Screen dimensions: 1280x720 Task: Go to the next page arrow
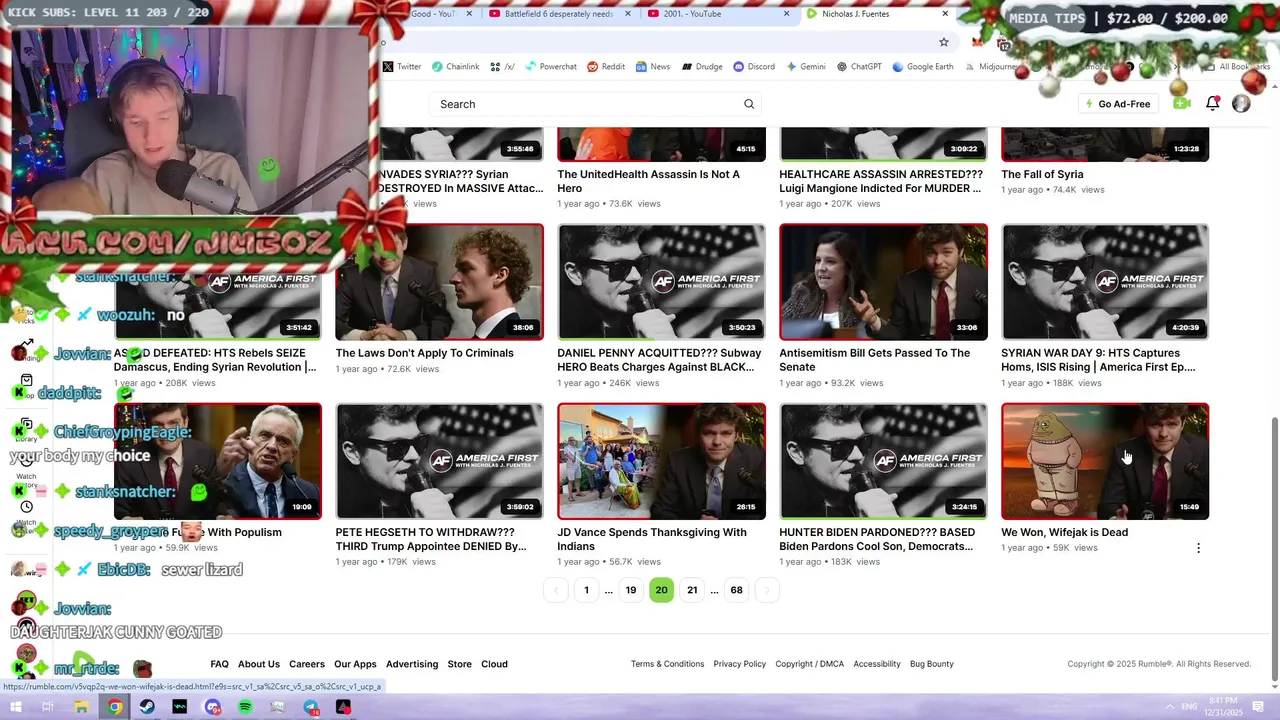[767, 590]
